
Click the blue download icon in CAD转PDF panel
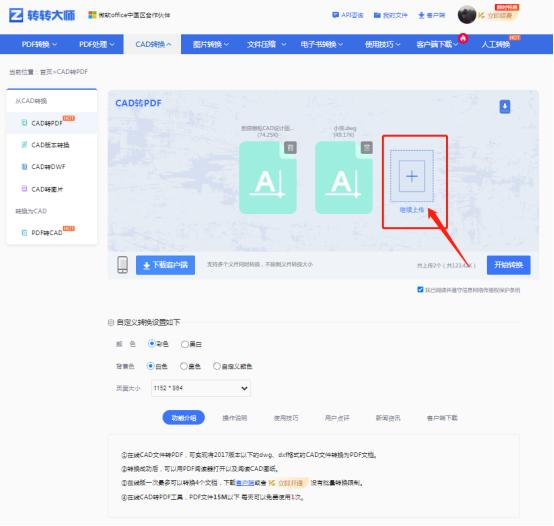pos(505,106)
